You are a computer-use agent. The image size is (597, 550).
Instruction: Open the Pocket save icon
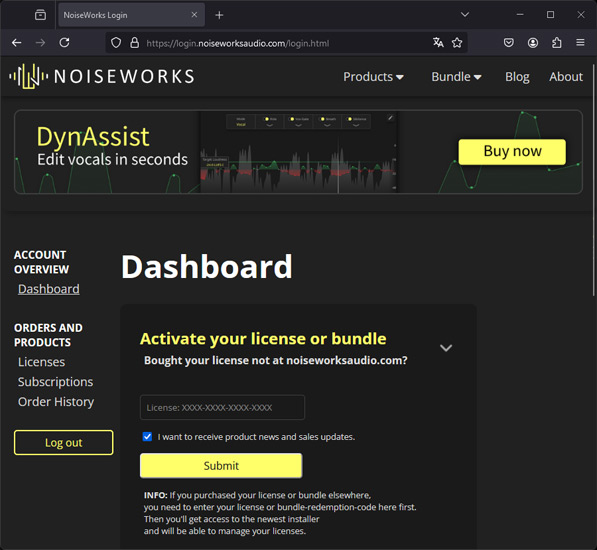click(x=509, y=43)
